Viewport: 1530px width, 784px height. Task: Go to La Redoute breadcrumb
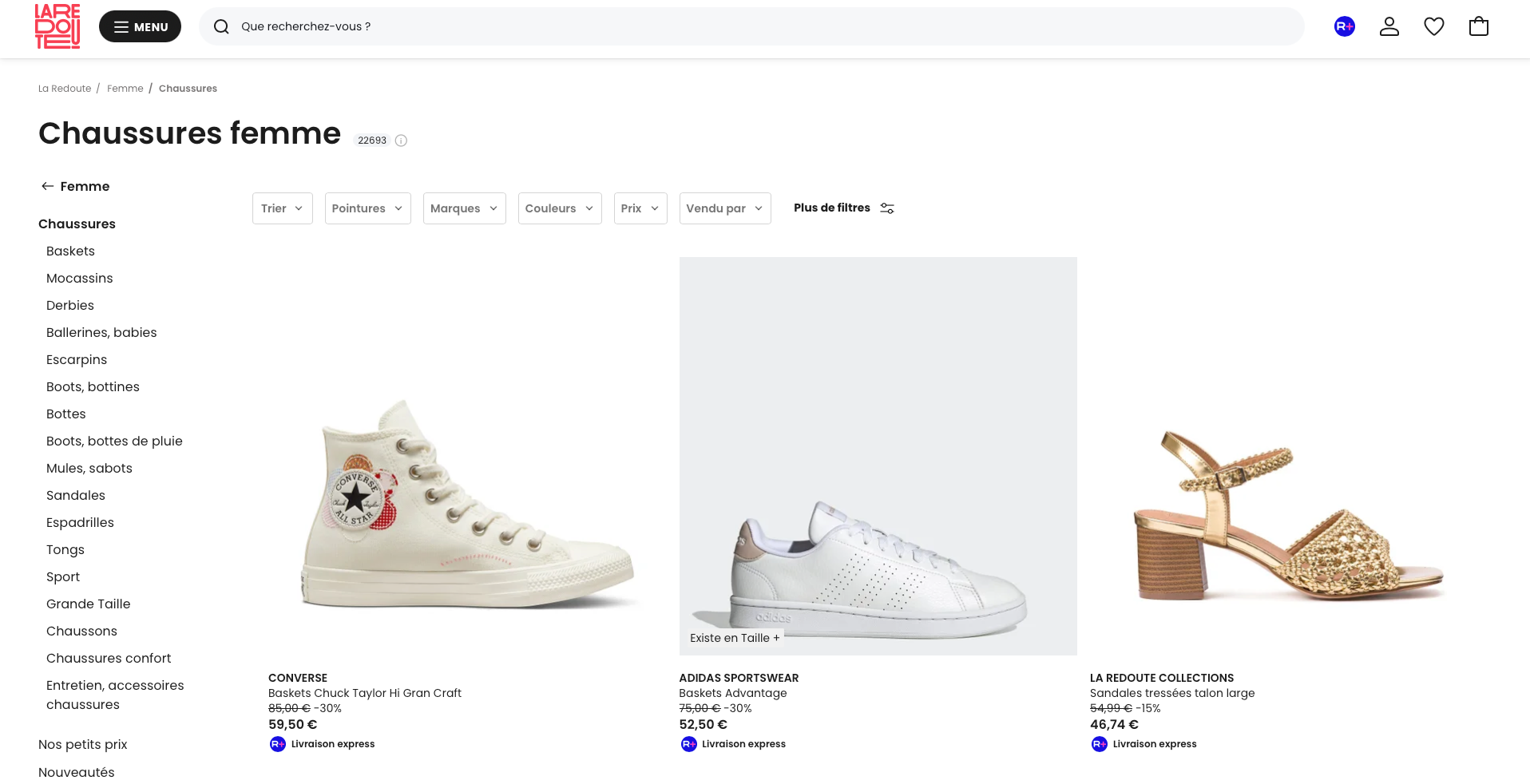pyautogui.click(x=65, y=89)
